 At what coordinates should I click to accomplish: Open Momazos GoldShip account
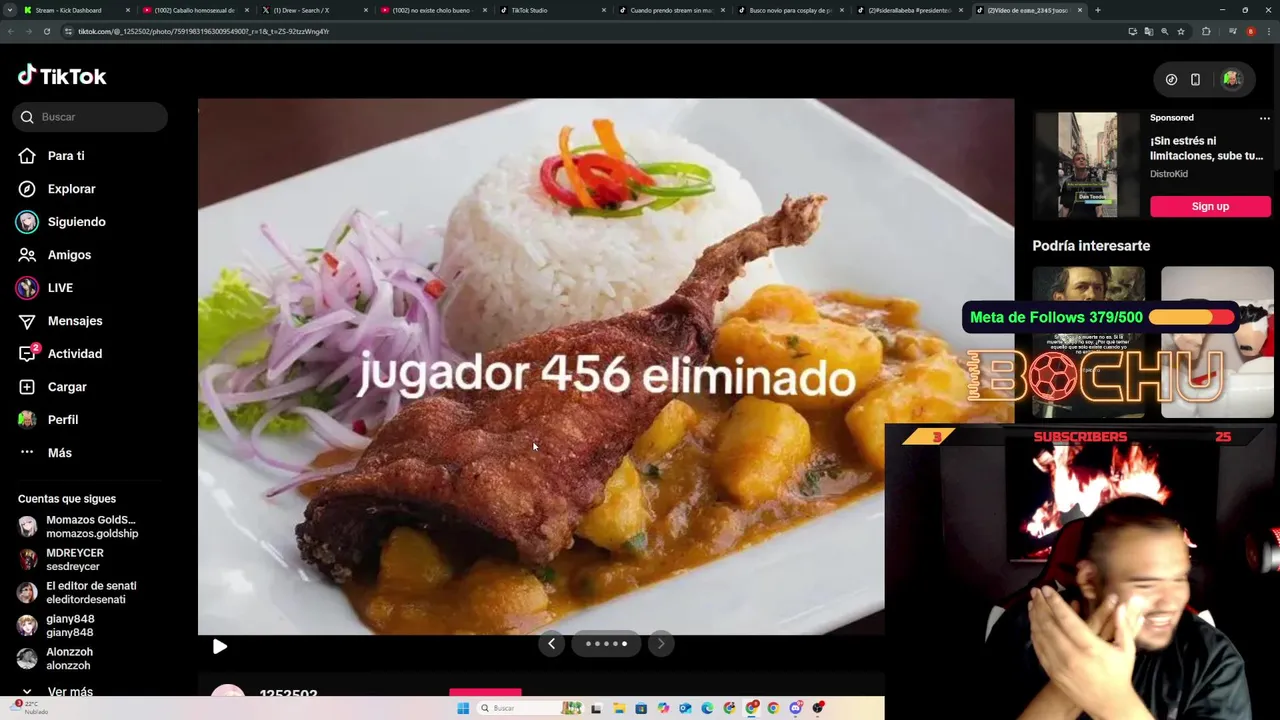[78, 527]
